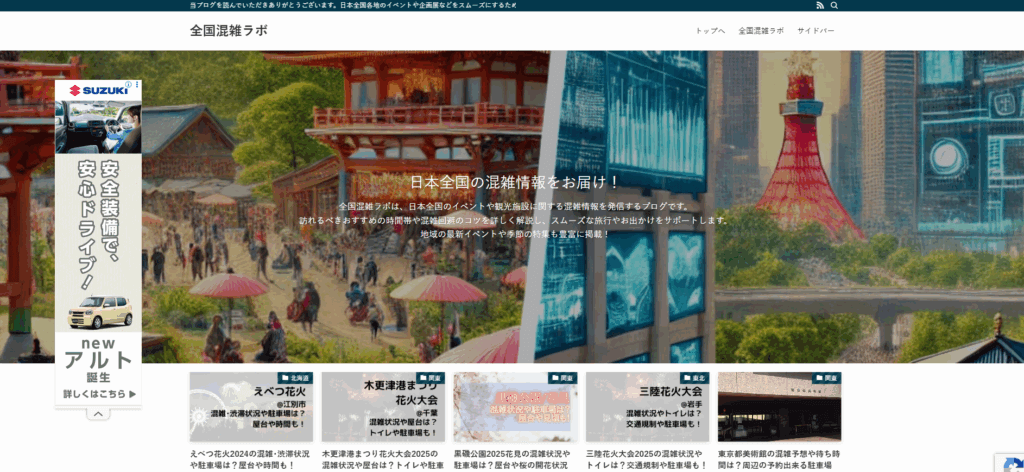1024x472 pixels.
Task: Click the ad info icon on the Suzuki ad
Action: [129, 85]
